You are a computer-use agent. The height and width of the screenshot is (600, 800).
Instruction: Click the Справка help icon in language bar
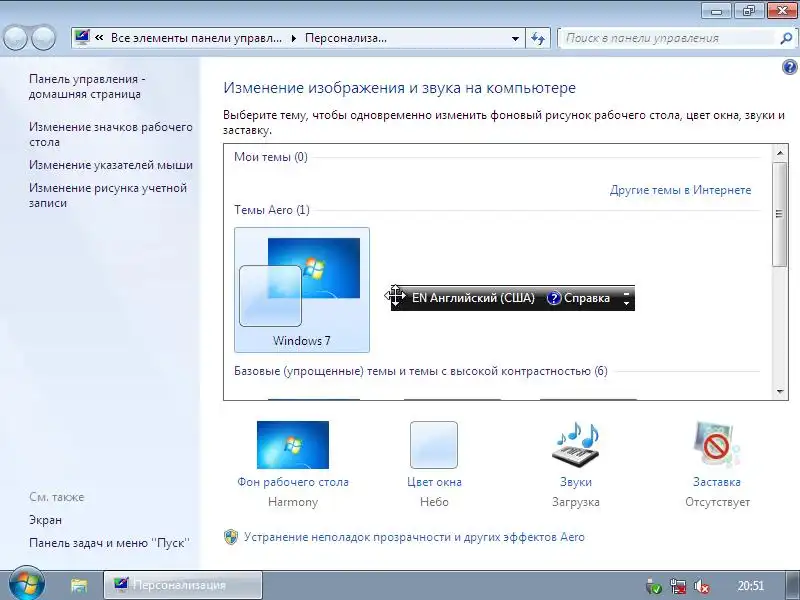pyautogui.click(x=554, y=298)
